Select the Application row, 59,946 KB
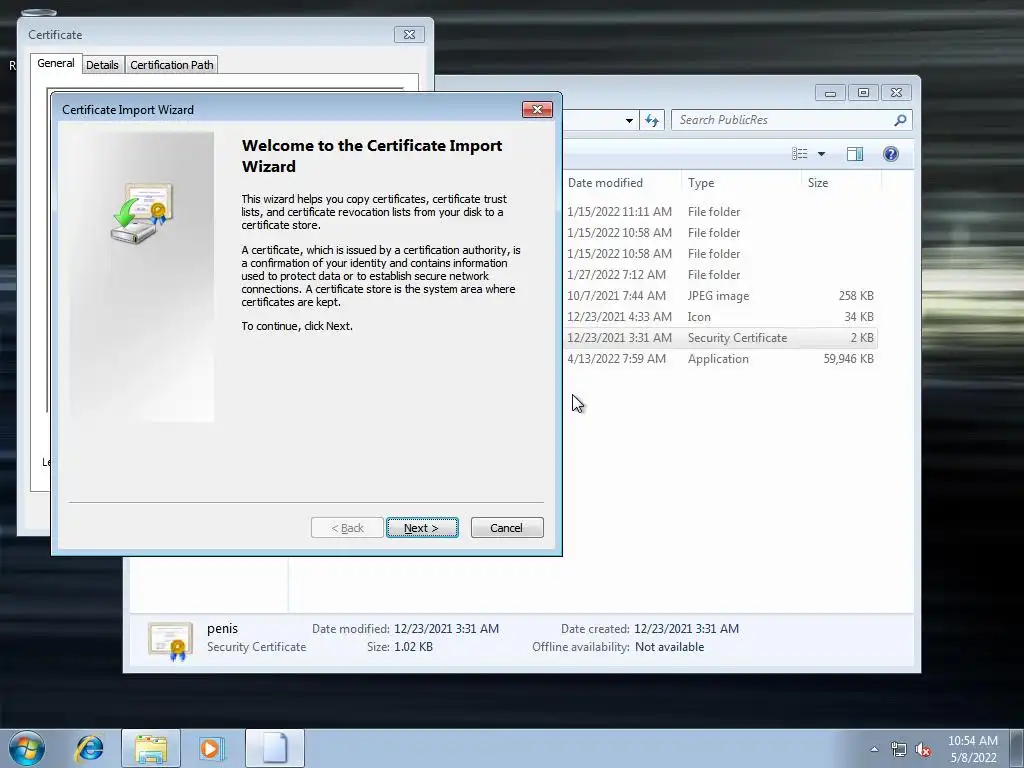Viewport: 1024px width, 768px height. tap(720, 359)
